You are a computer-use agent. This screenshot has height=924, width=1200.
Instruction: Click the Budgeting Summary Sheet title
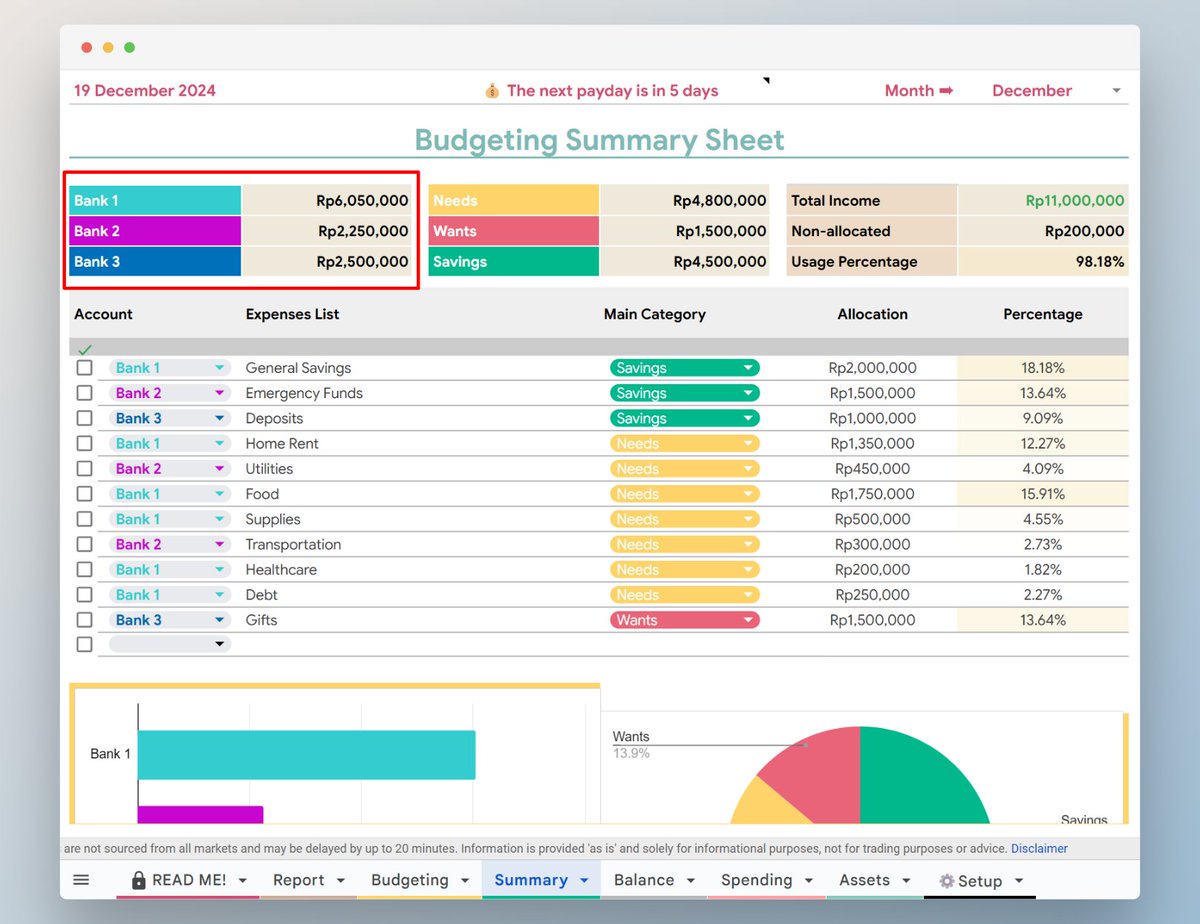599,140
